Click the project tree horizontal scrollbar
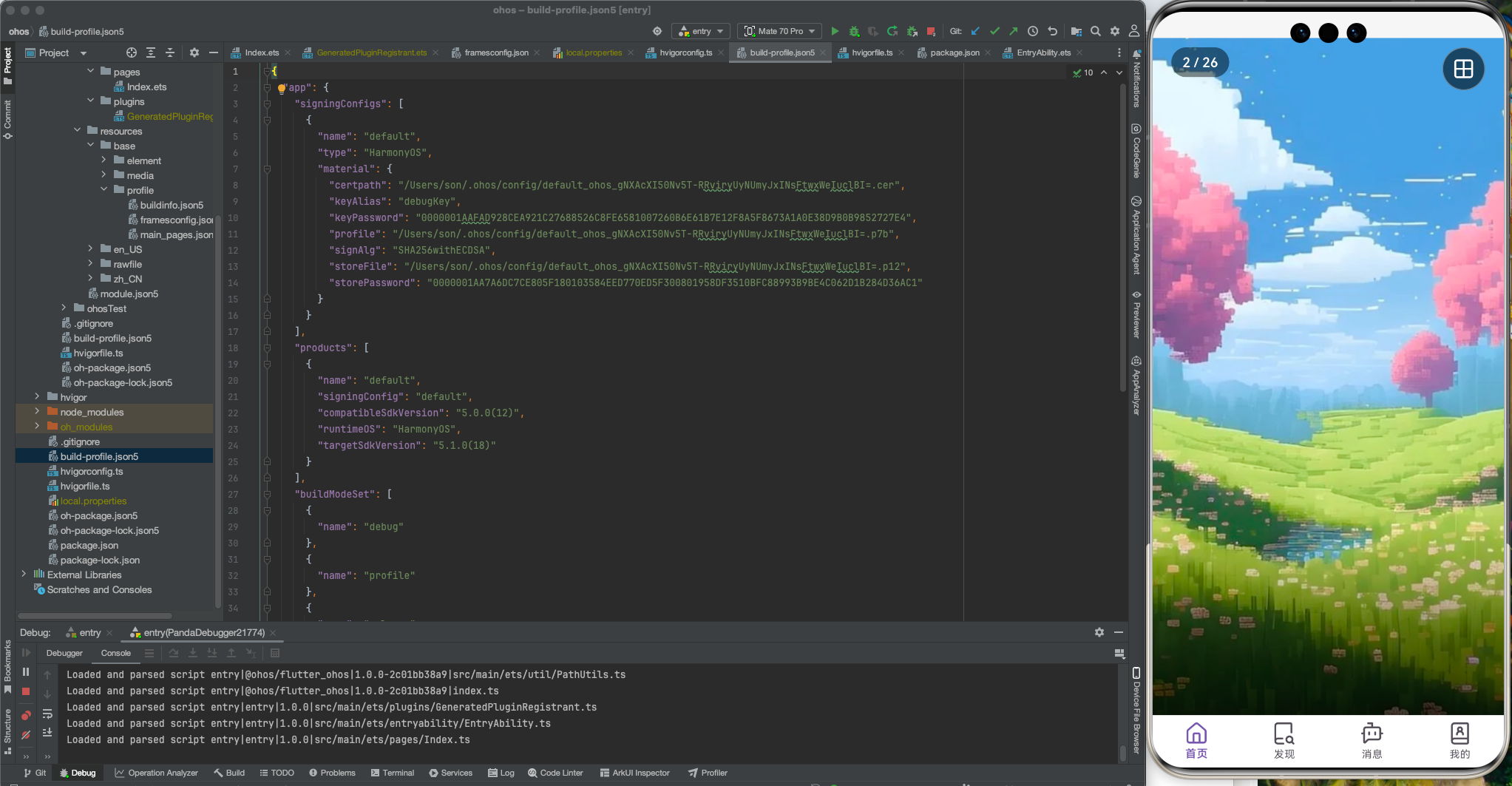This screenshot has height=786, width=1512. pos(95,615)
